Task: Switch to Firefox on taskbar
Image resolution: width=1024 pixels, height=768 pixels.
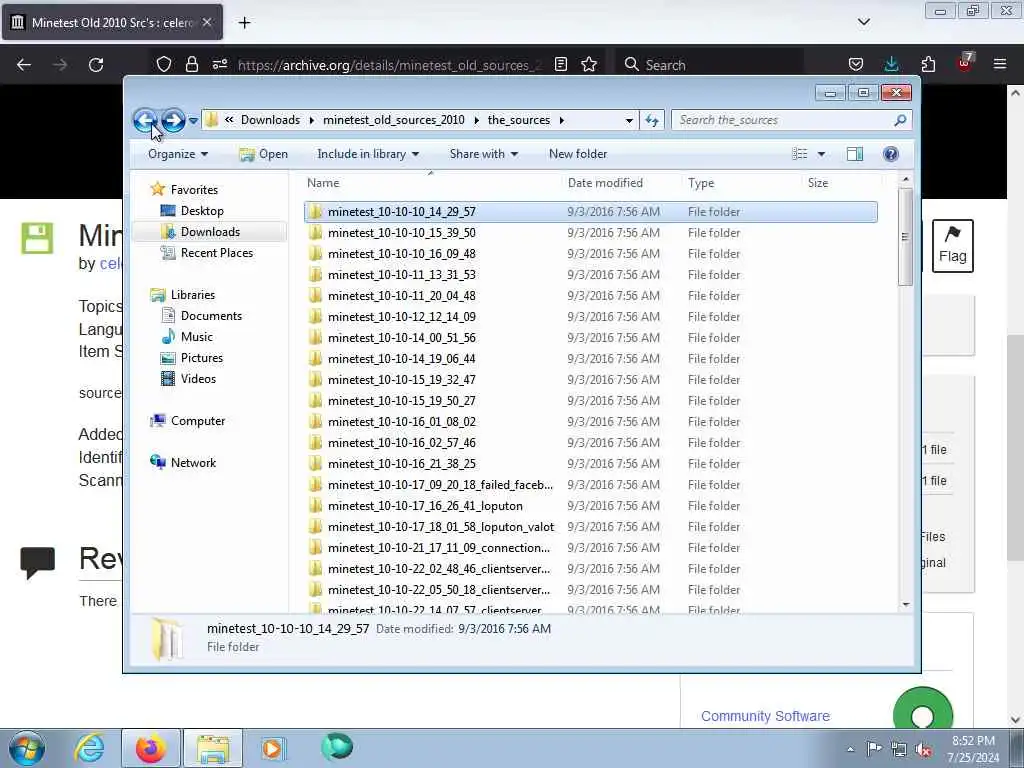Action: 150,748
